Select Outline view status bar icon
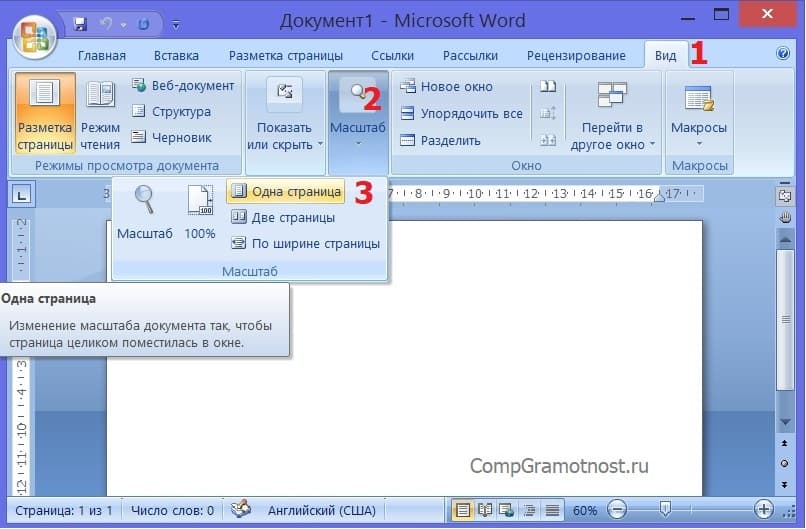 [x=529, y=510]
